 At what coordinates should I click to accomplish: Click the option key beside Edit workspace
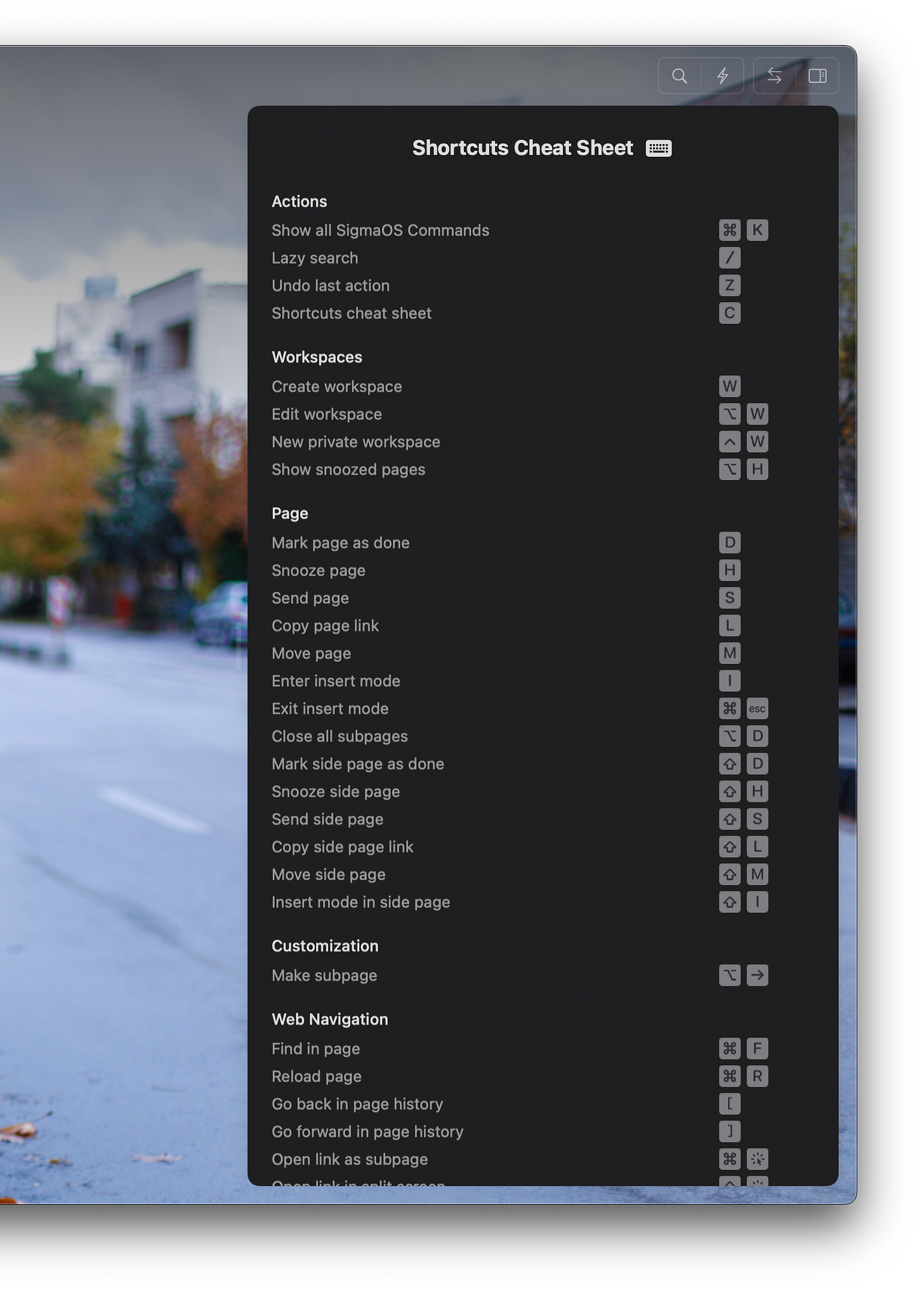click(x=730, y=414)
